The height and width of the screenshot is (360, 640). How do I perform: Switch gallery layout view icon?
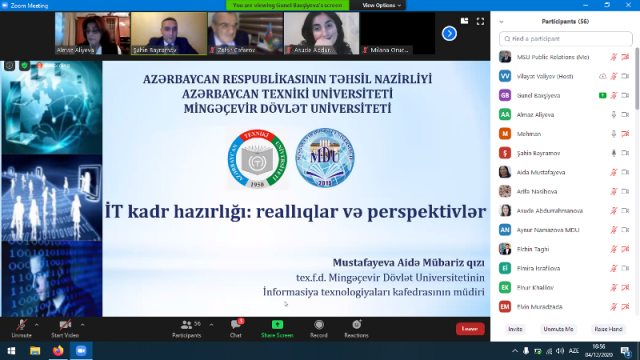tap(464, 21)
